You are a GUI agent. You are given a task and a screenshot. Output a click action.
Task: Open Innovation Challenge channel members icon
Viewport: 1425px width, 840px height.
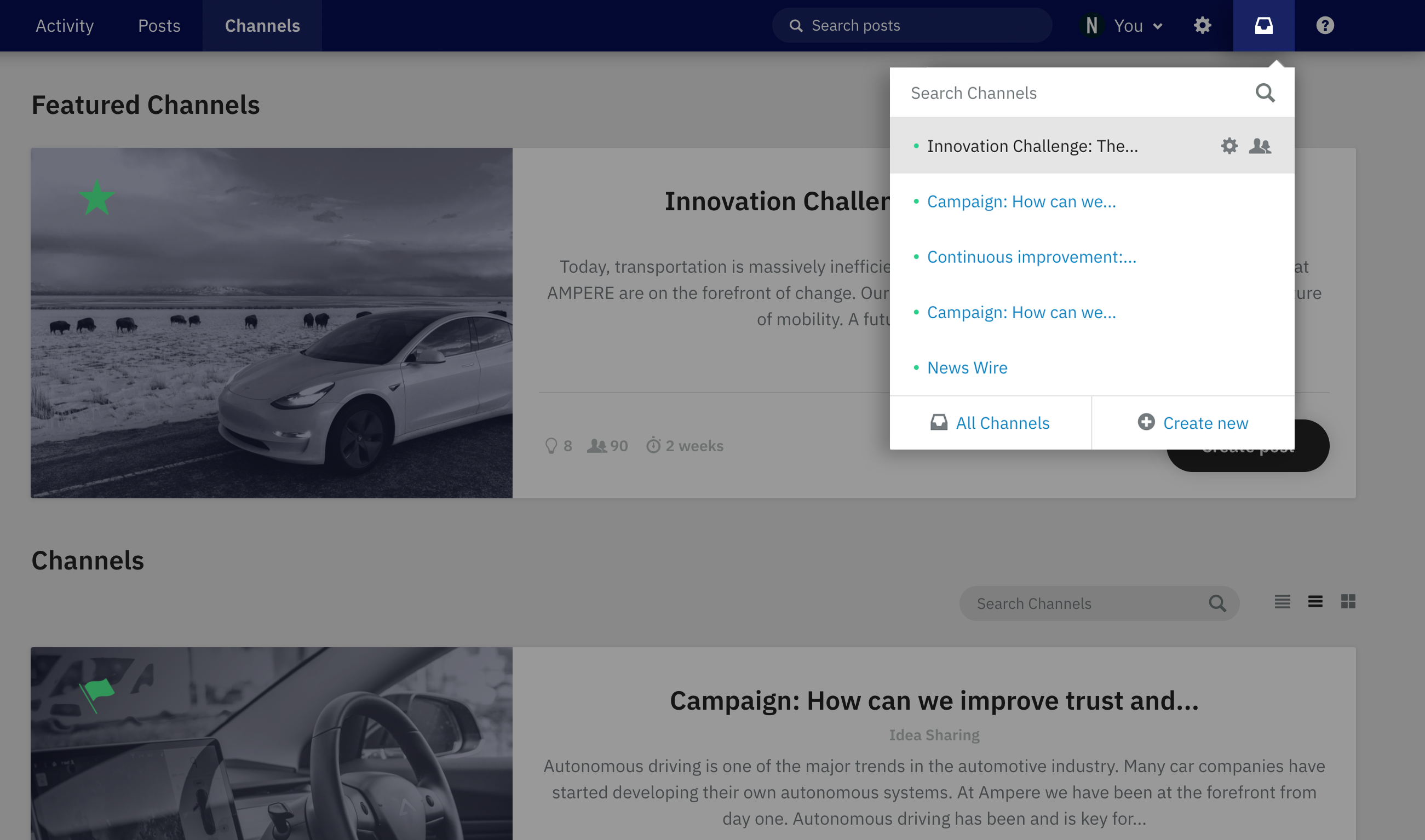(1260, 146)
